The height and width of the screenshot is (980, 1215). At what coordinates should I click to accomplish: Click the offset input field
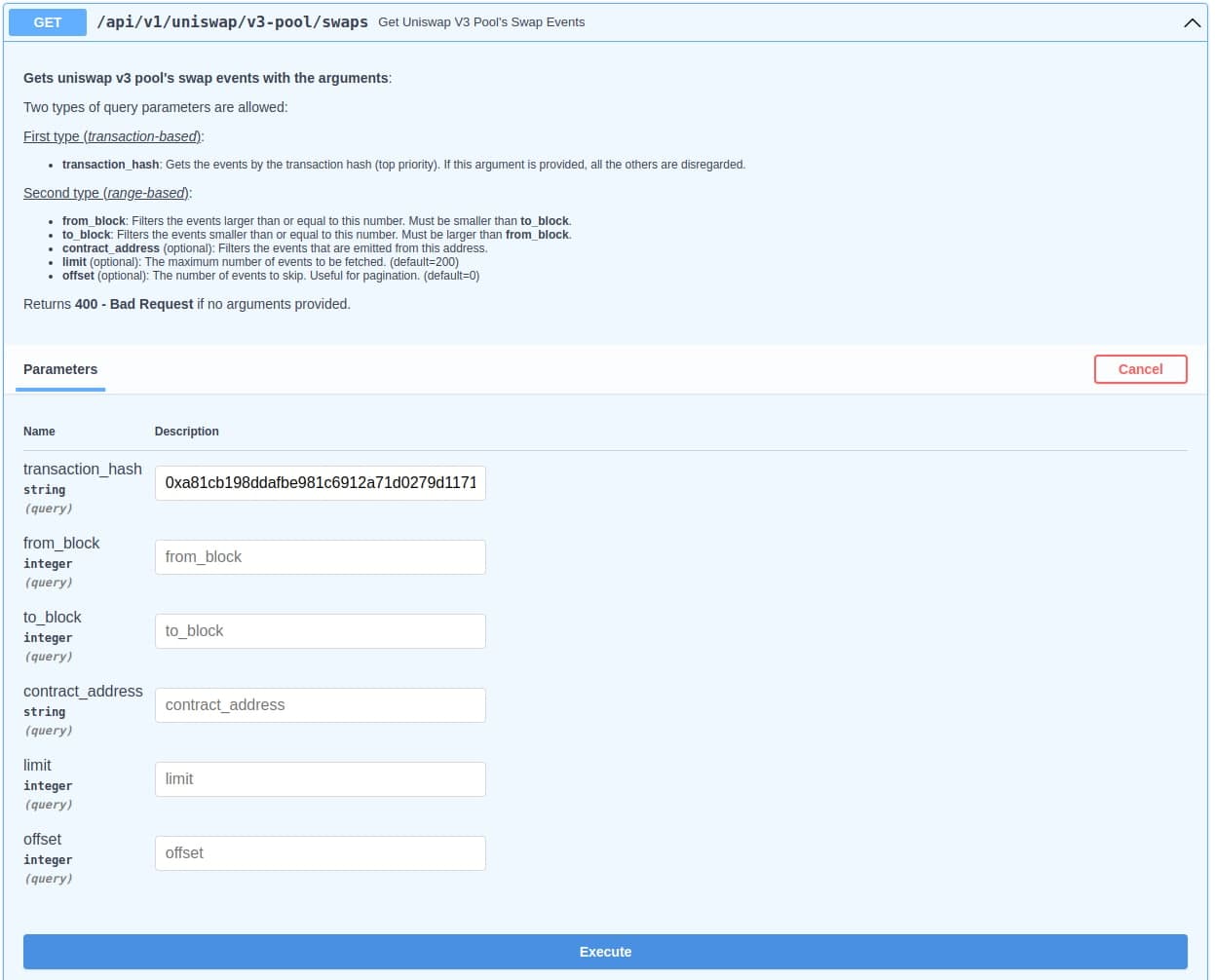[320, 853]
